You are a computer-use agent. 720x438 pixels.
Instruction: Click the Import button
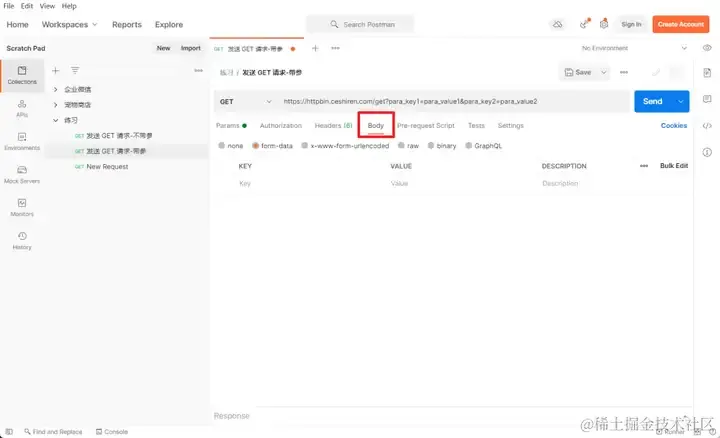191,48
